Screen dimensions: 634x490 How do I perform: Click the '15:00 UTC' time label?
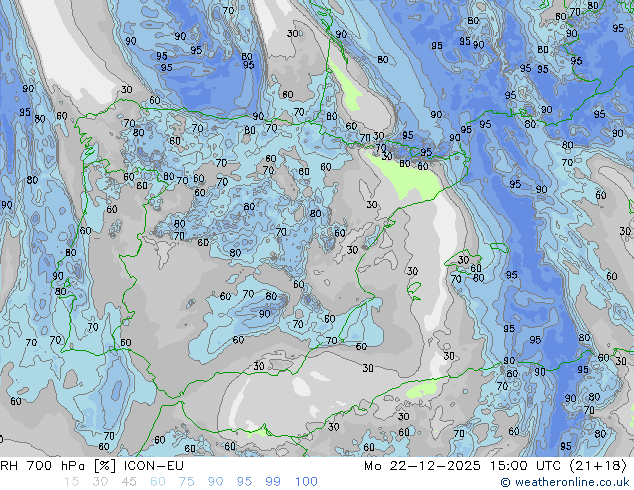point(525,466)
